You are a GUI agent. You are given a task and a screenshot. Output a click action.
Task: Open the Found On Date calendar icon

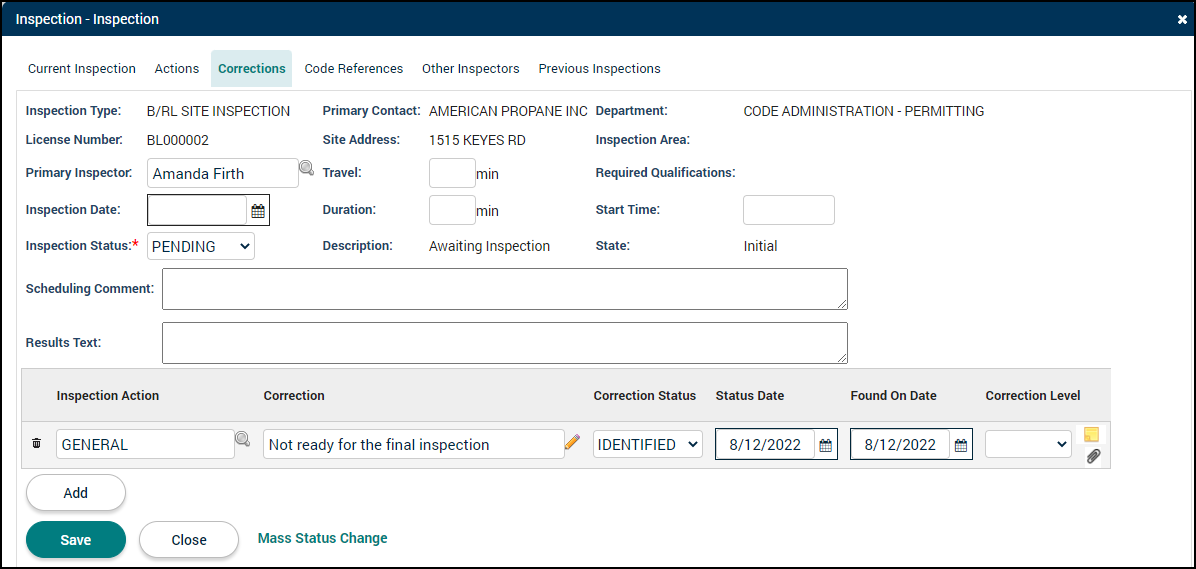[x=961, y=445]
